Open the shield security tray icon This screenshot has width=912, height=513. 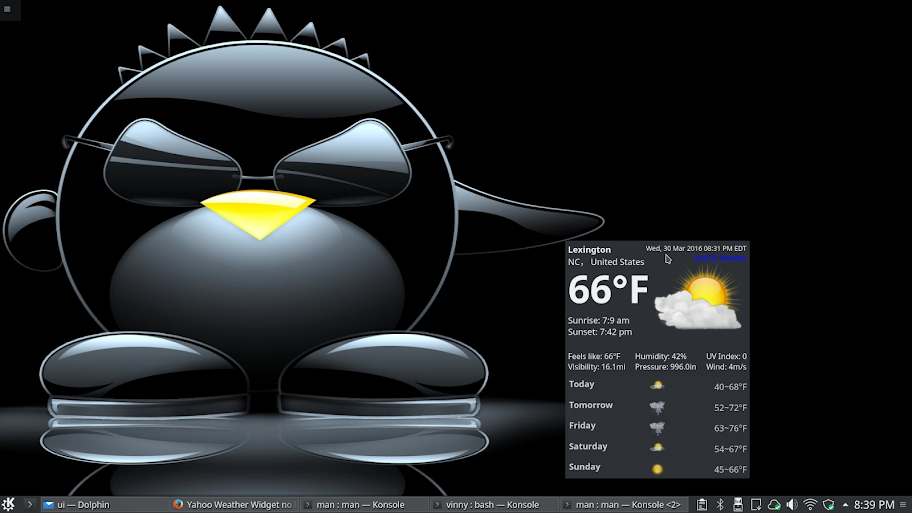pyautogui.click(x=829, y=504)
